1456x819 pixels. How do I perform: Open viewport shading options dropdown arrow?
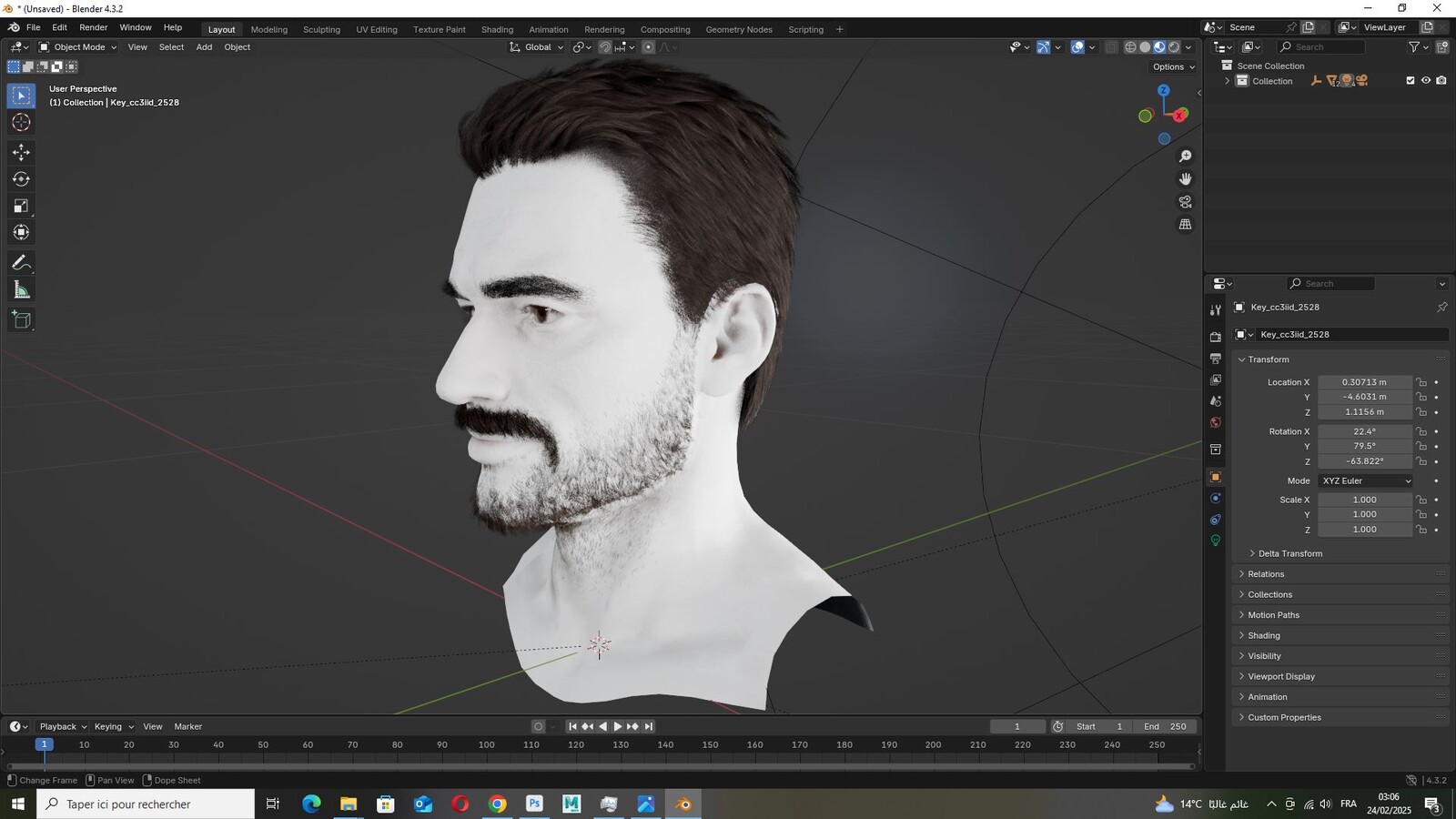pos(1188,47)
